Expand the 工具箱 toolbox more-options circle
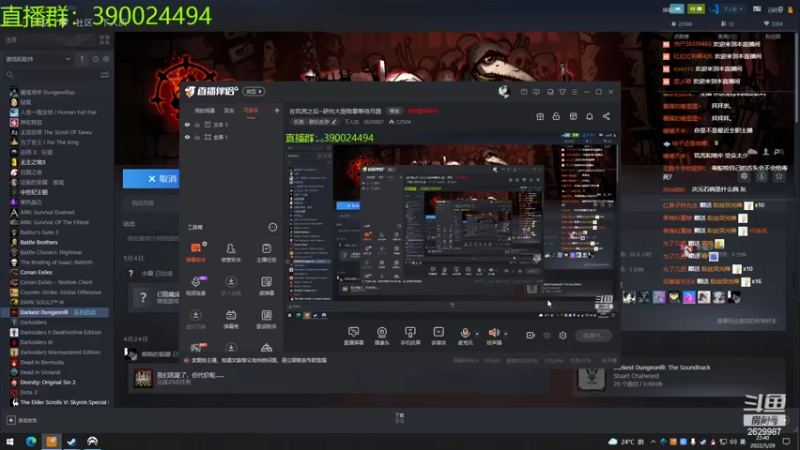Viewport: 800px width, 450px height. [273, 227]
